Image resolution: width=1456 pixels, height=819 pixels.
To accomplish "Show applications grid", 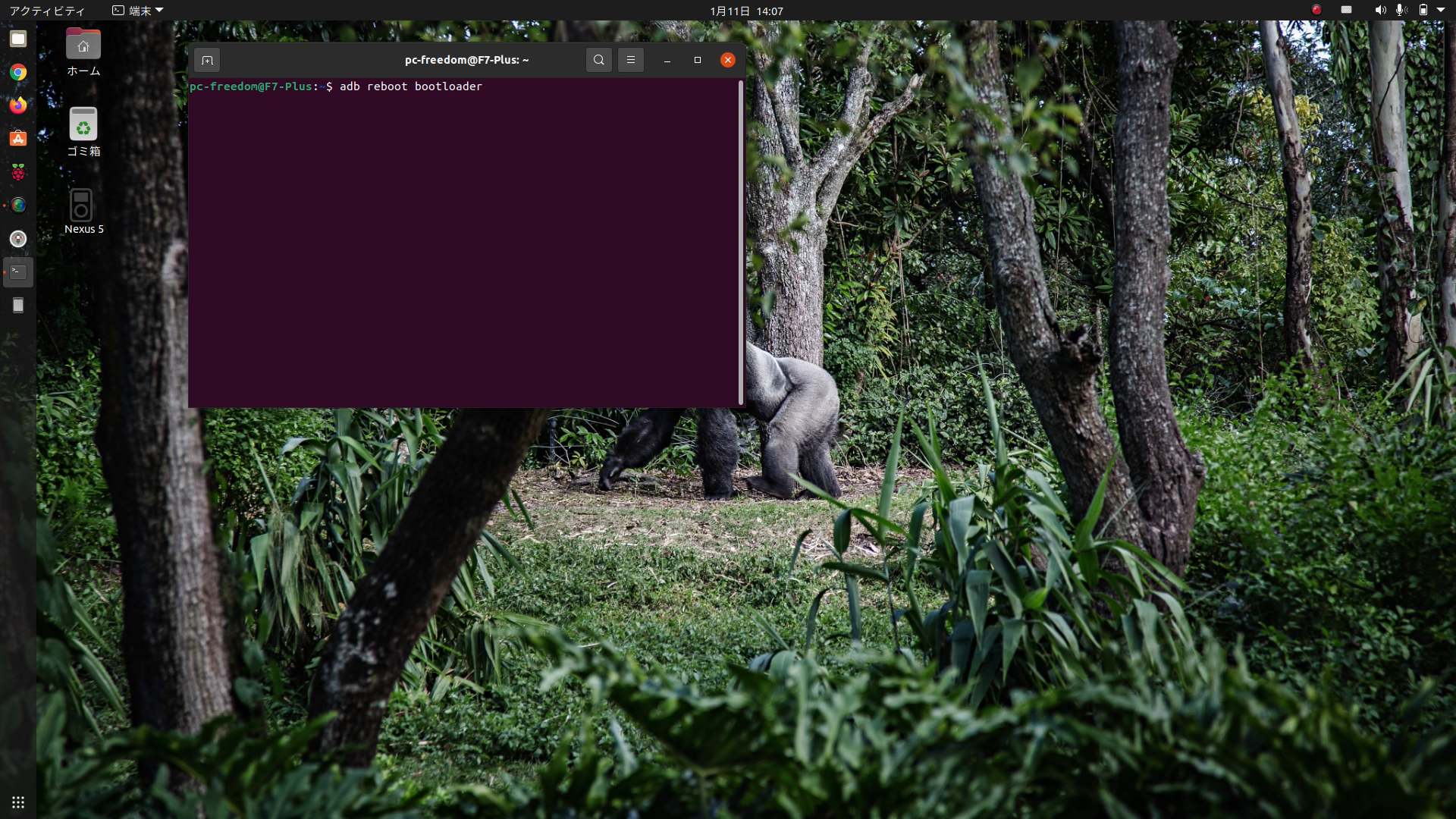I will 18,802.
